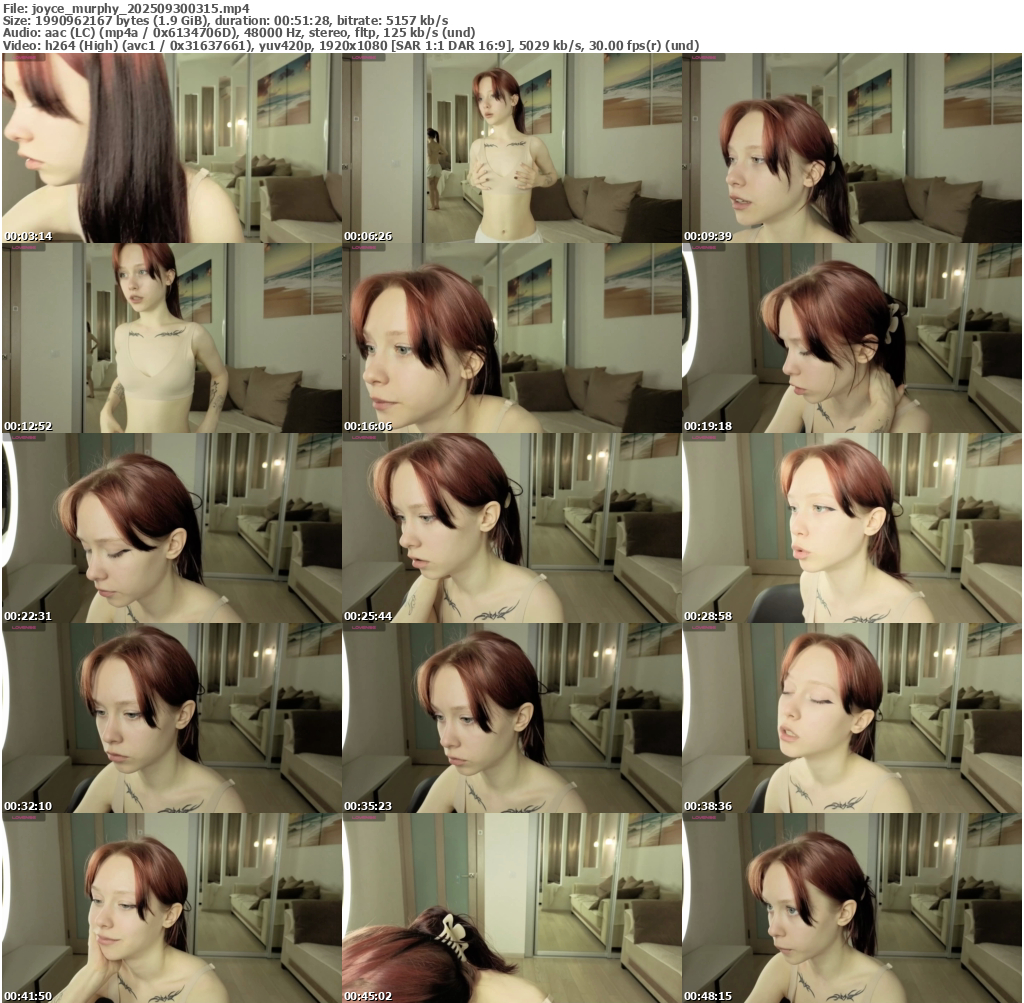Select the thumbnail frame at 00:32:10
The image size is (1024, 1003).
(x=172, y=718)
